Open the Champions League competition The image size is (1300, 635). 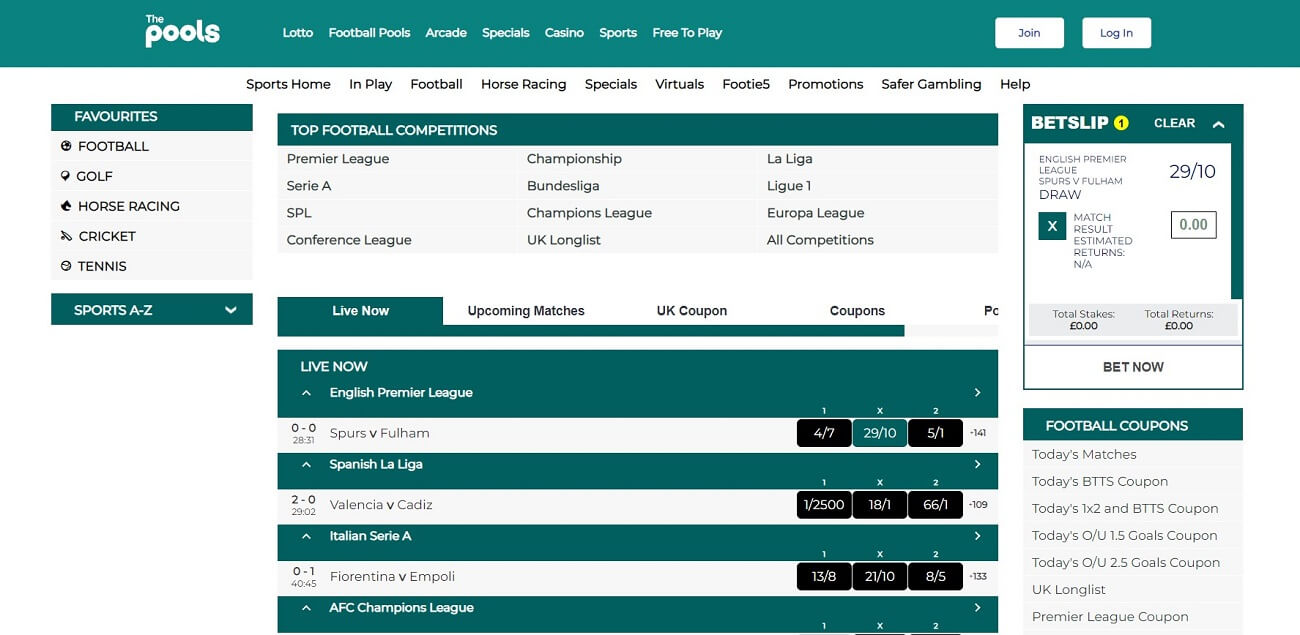pos(589,213)
